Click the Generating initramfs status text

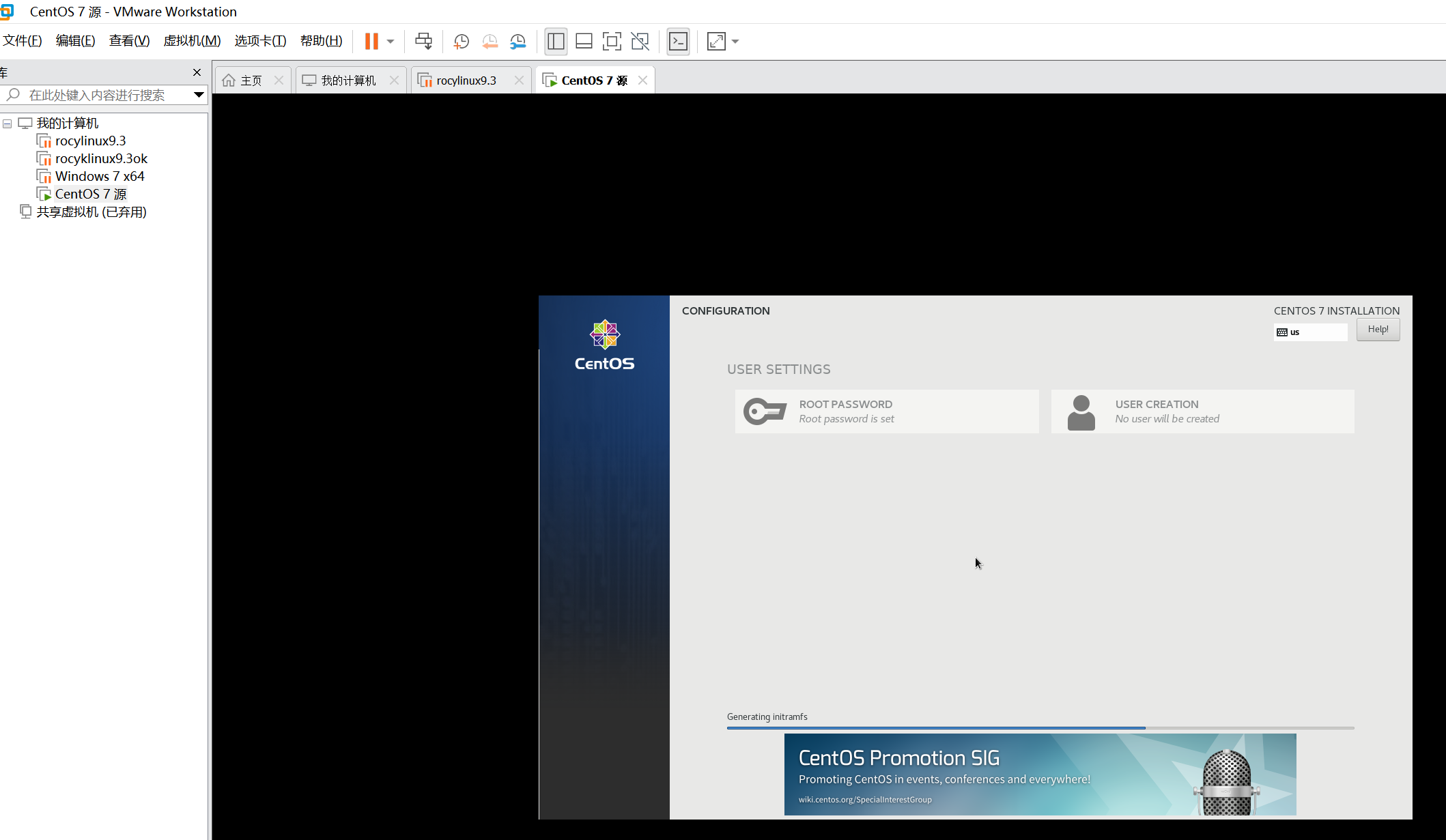[767, 716]
